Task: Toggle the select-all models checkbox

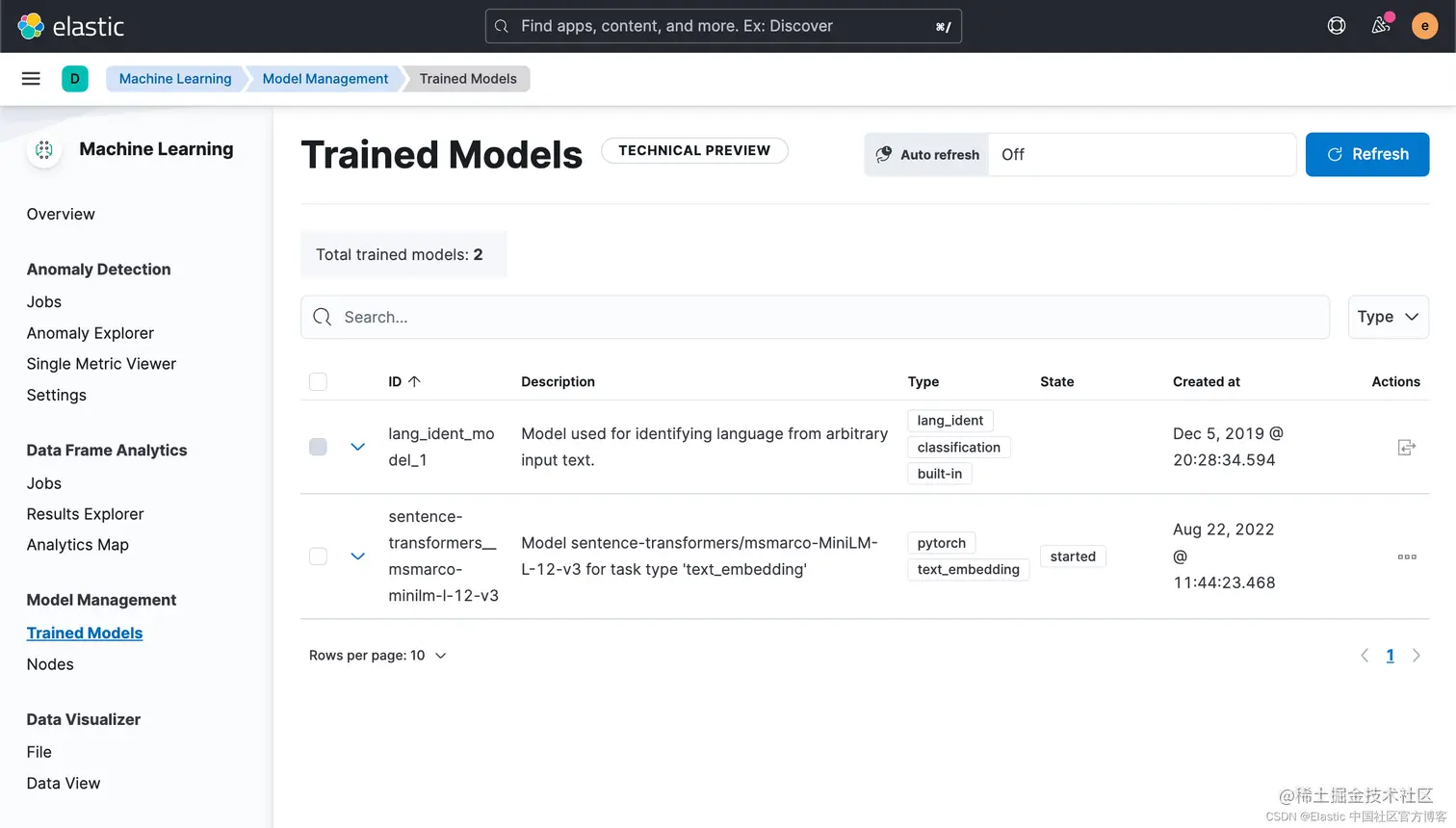Action: [x=318, y=381]
